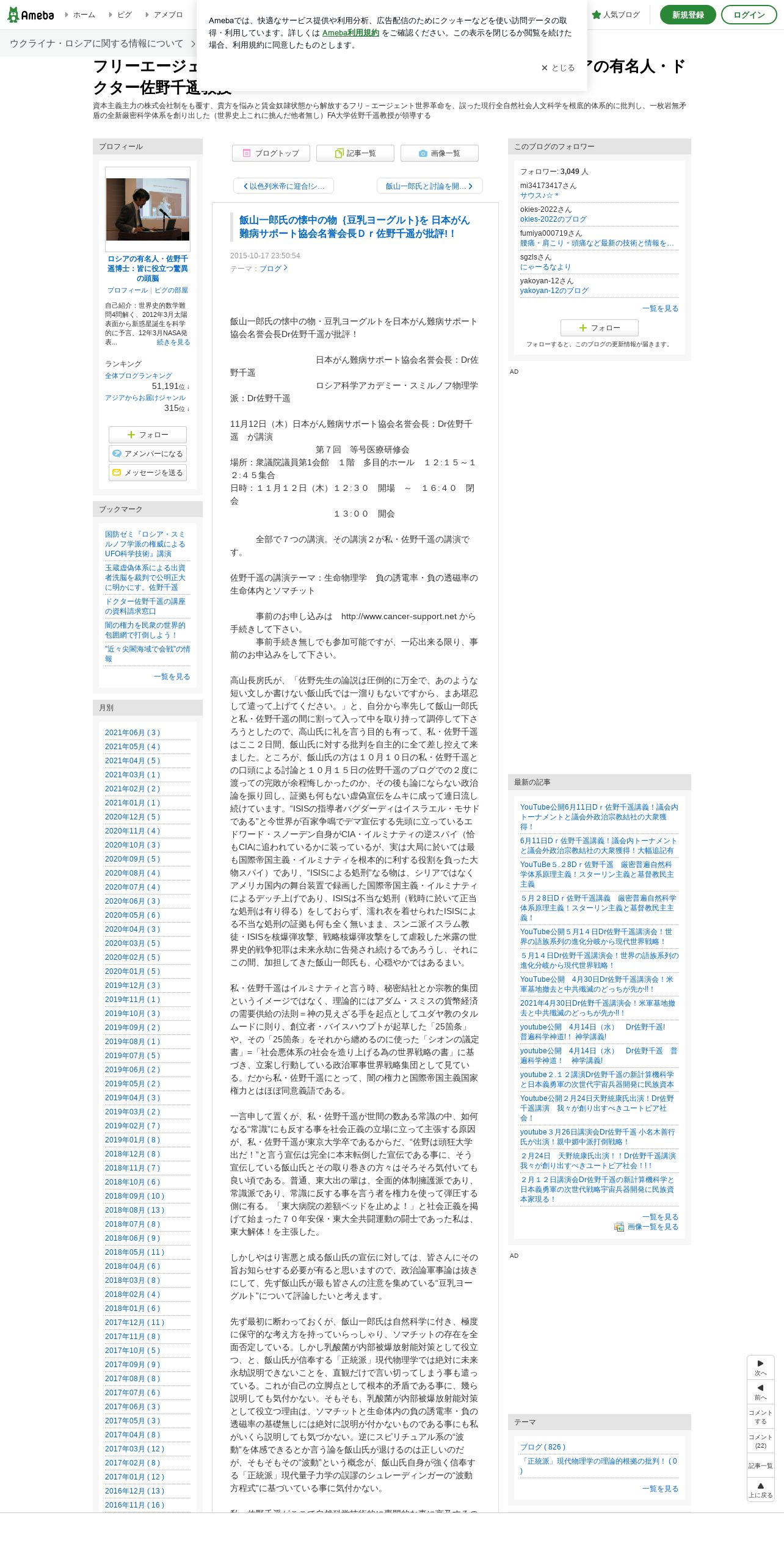Screen dimensions: 784x1568
Task: Open アジアからお届けジャンル ranking link
Action: coord(145,397)
